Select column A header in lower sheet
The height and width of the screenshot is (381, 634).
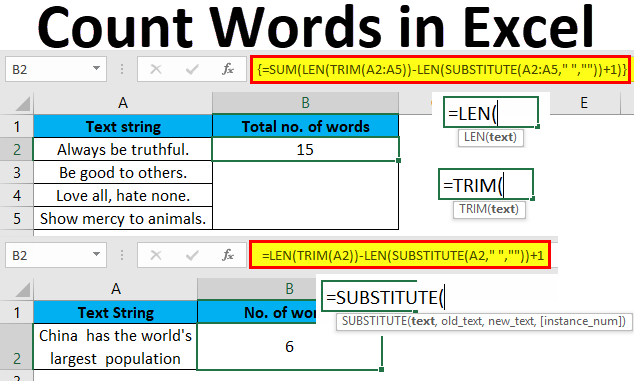116,289
